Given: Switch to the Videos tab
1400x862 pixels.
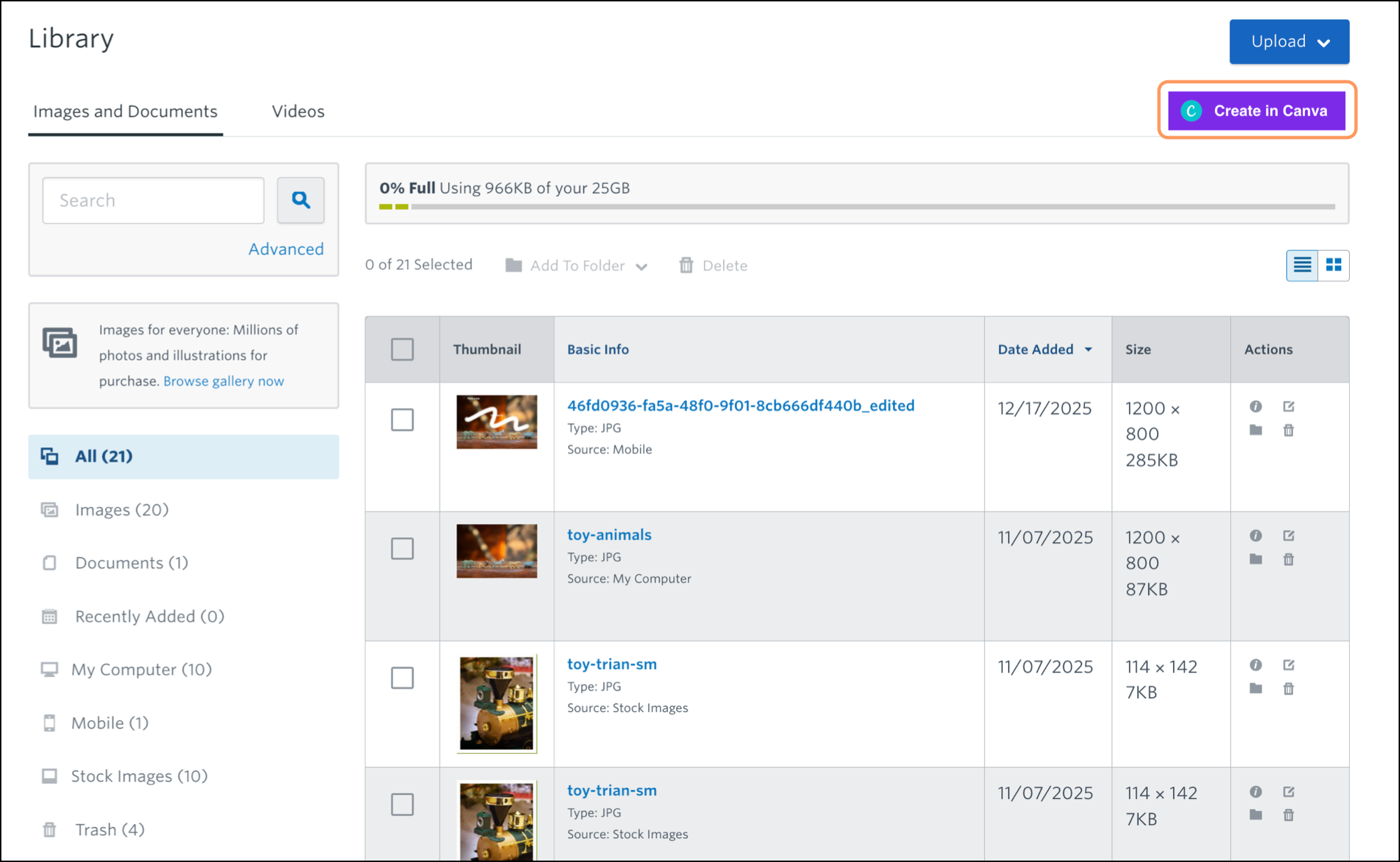Looking at the screenshot, I should 298,111.
